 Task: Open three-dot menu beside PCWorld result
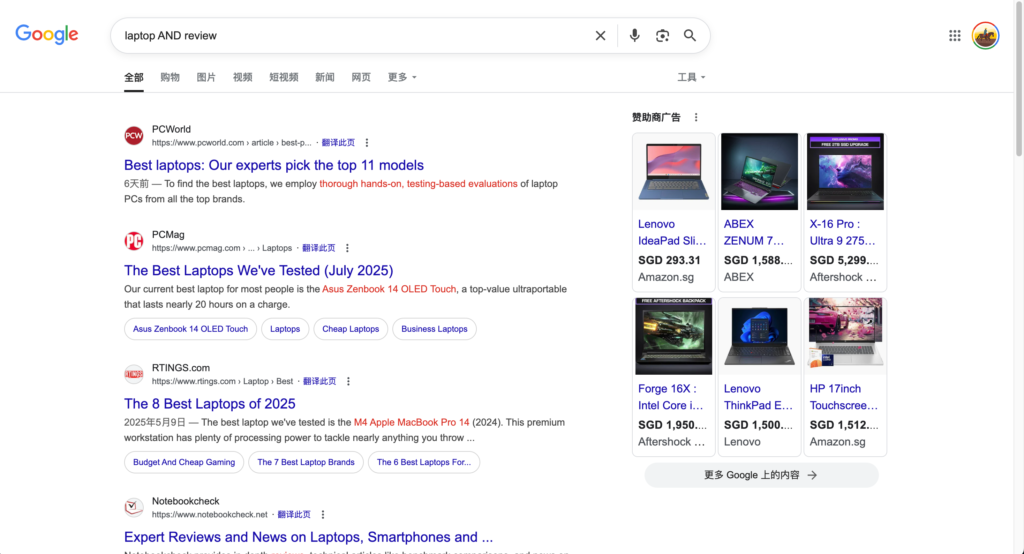[x=367, y=142]
